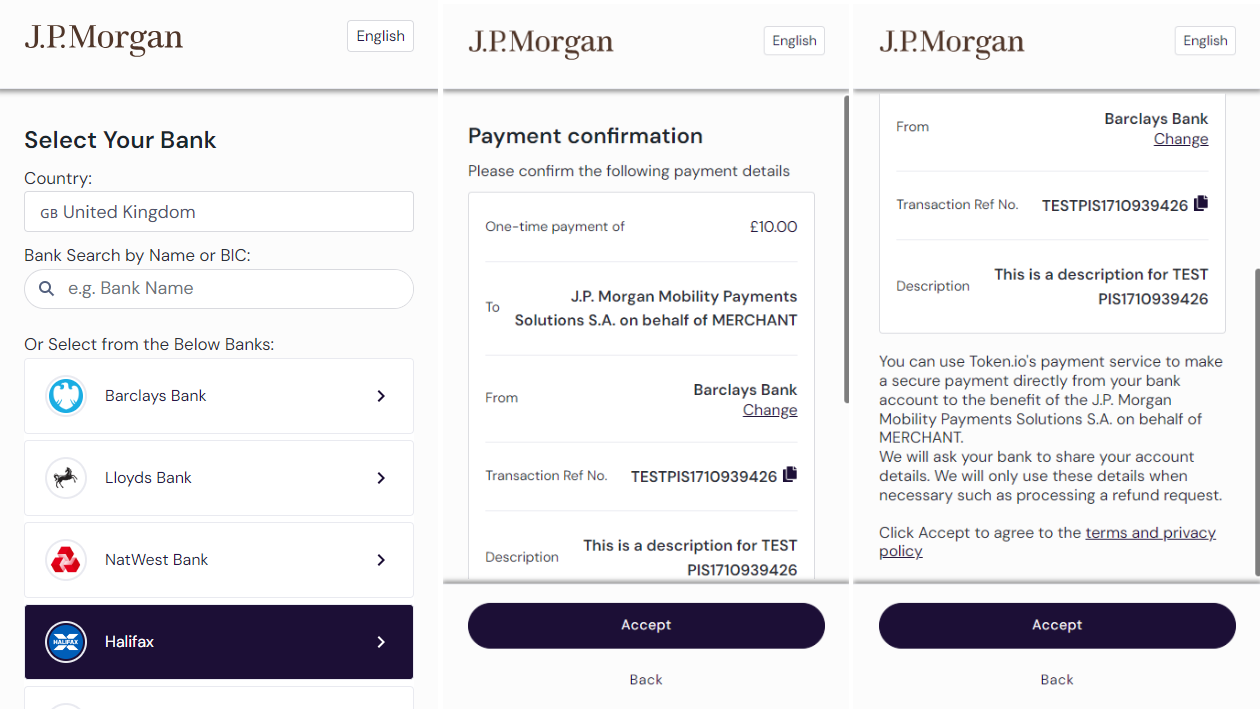Screen dimensions: 1260x709
Task: Click J.P.Morgan logo above Select Your Bank
Action: (x=104, y=39)
